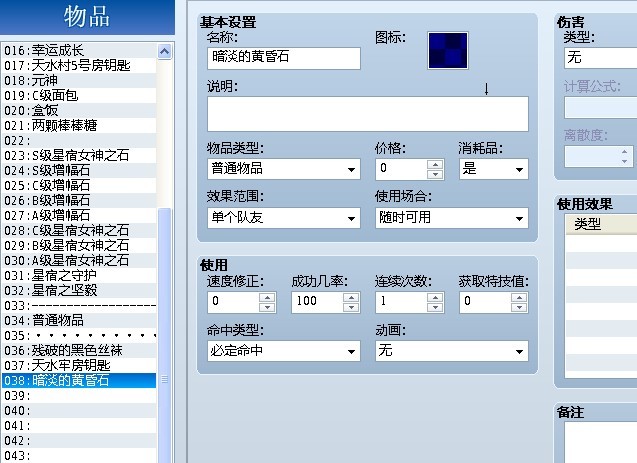Click the 类型 column header in 使用效果
637x463 pixels.
point(601,224)
